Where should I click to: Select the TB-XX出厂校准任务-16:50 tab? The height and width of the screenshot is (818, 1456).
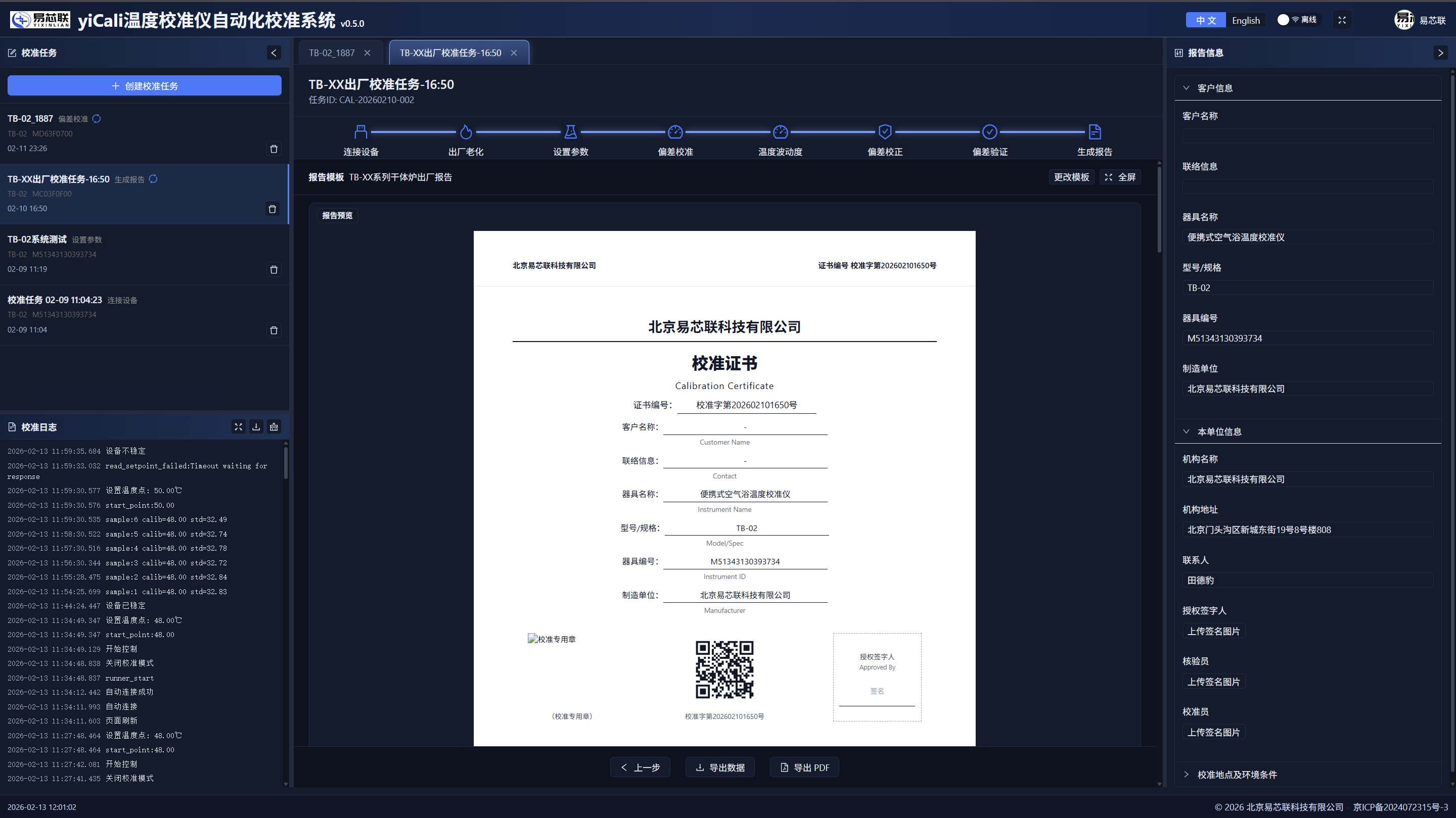[450, 53]
